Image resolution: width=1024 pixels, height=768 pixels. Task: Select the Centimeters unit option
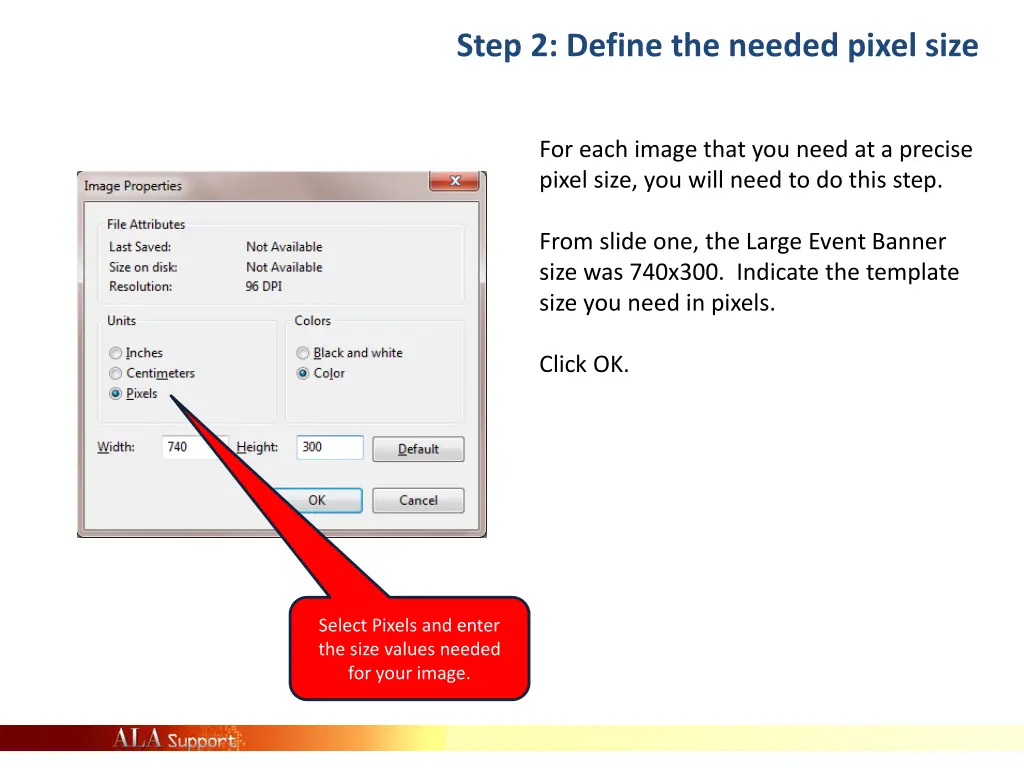pyautogui.click(x=116, y=373)
